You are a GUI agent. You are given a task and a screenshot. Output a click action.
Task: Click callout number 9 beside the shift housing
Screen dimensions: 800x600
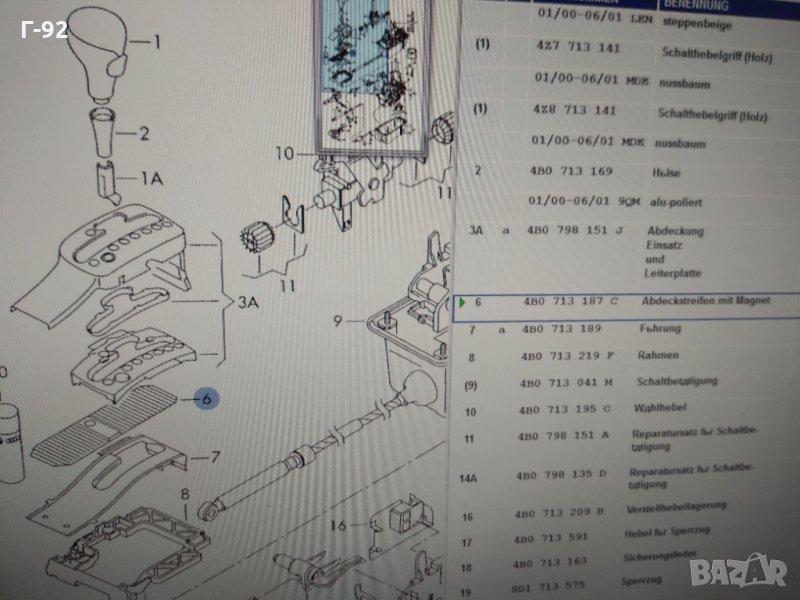[x=338, y=321]
